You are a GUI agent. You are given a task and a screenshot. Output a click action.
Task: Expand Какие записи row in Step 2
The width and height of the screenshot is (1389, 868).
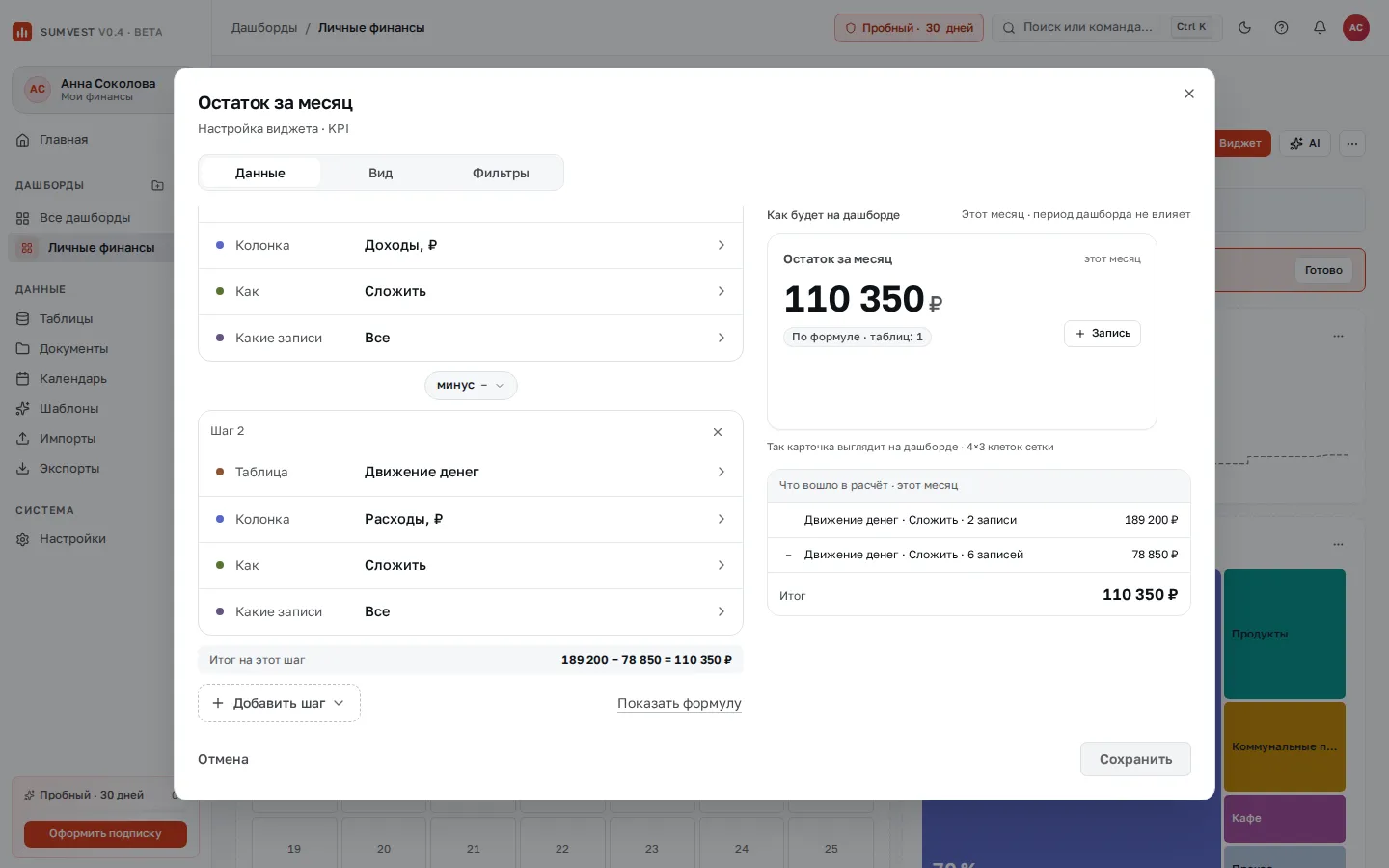point(471,611)
